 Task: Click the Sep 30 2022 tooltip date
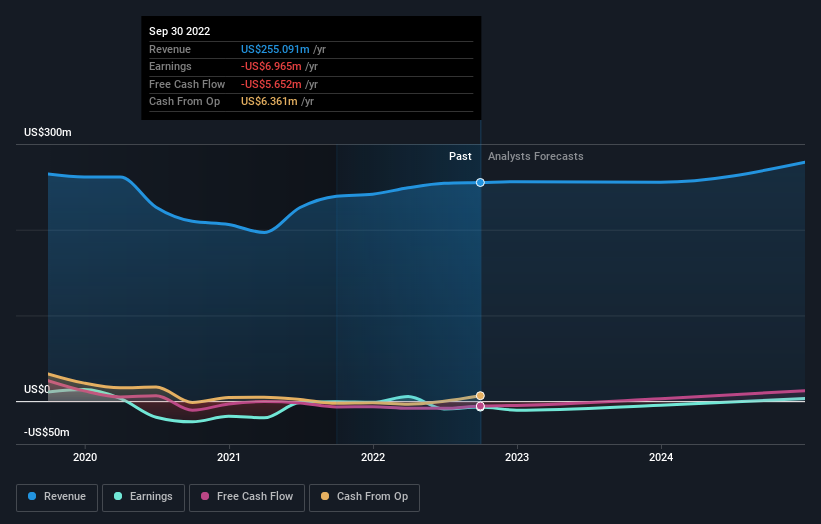180,31
